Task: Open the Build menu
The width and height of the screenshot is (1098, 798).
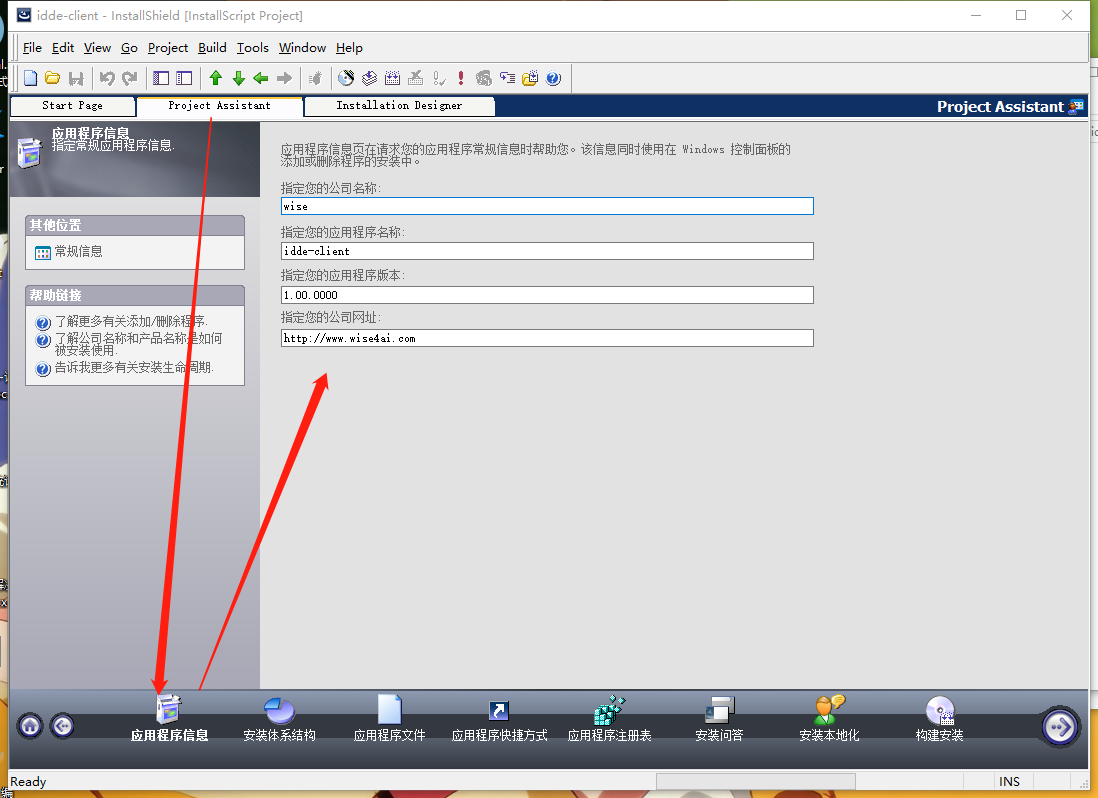Action: [x=212, y=48]
